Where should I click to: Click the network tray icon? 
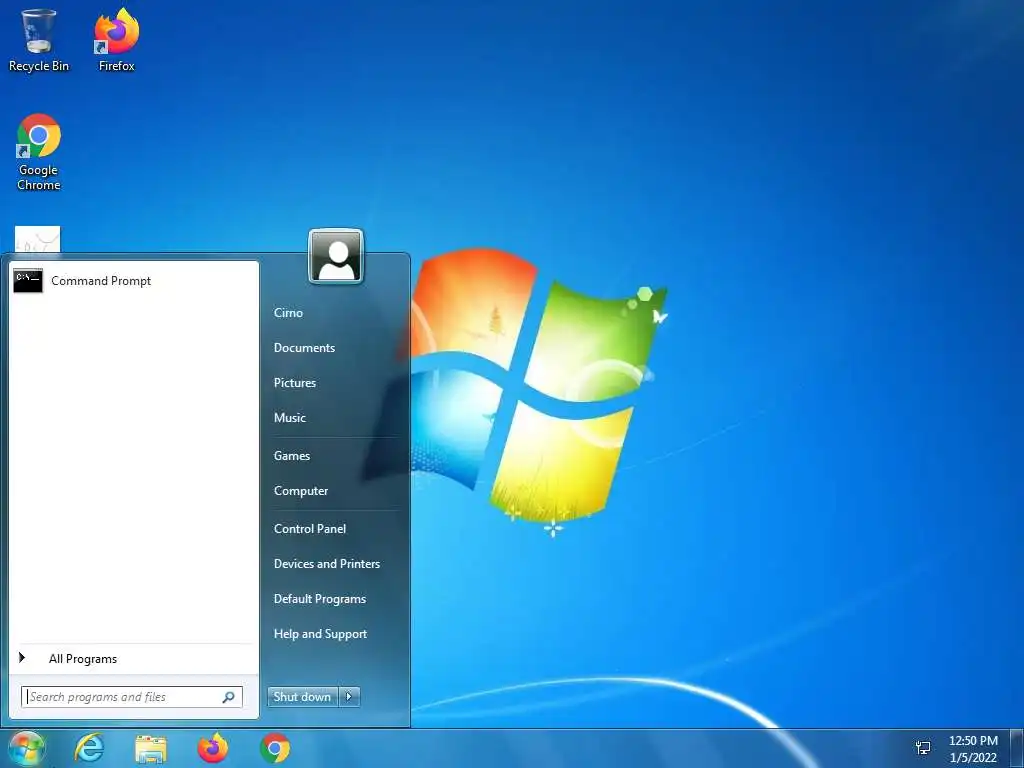(923, 748)
